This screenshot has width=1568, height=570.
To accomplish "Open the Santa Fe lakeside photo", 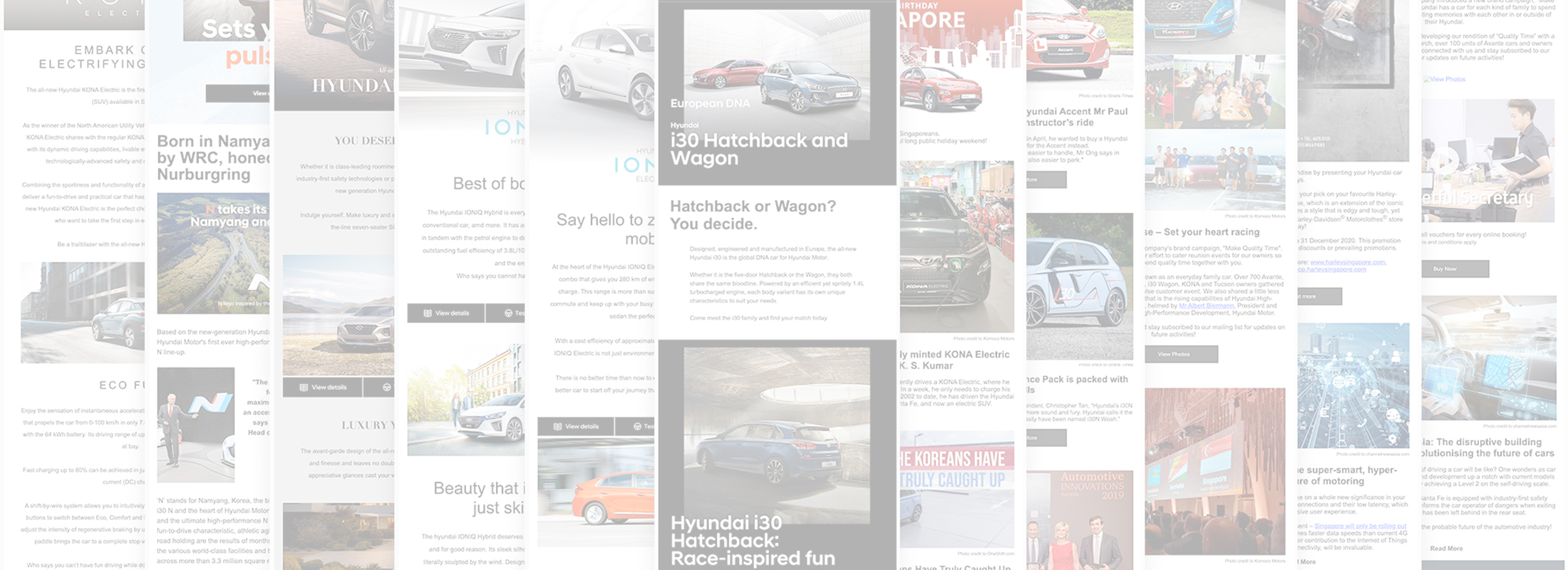I will coord(339,316).
